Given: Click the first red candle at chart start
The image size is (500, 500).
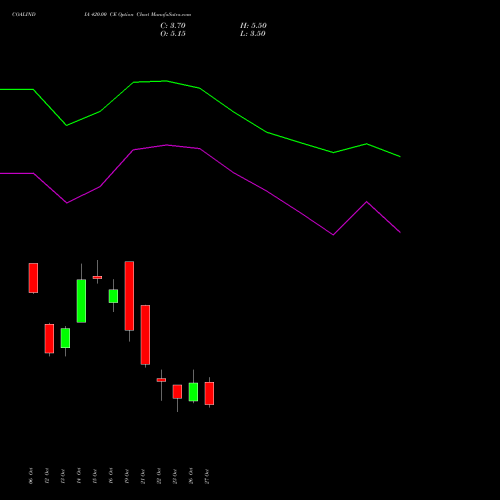Looking at the screenshot, I should [x=33, y=278].
